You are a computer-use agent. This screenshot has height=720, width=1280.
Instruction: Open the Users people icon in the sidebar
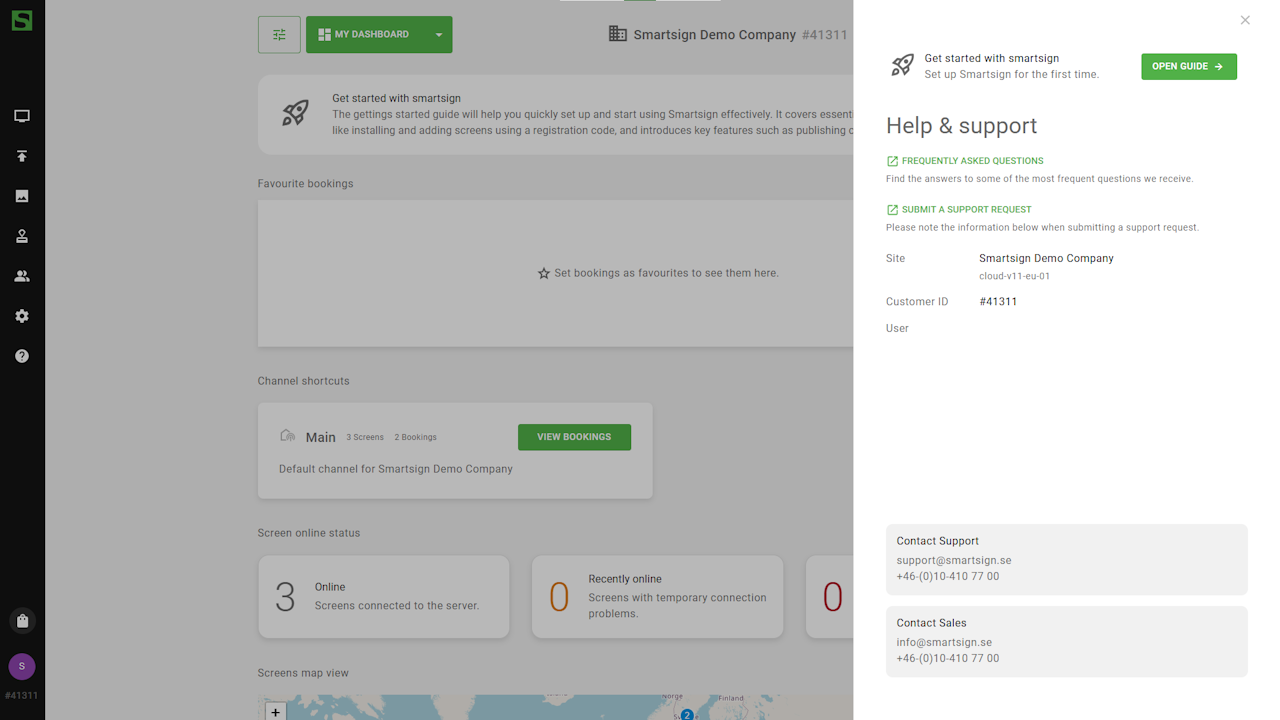(x=22, y=276)
